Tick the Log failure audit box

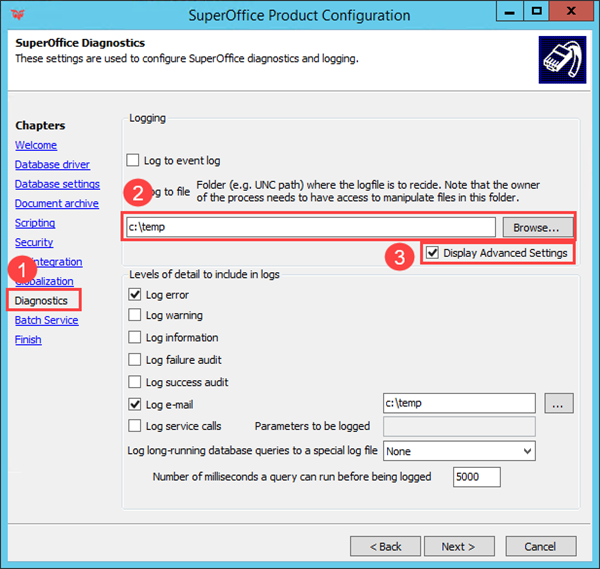coord(135,360)
